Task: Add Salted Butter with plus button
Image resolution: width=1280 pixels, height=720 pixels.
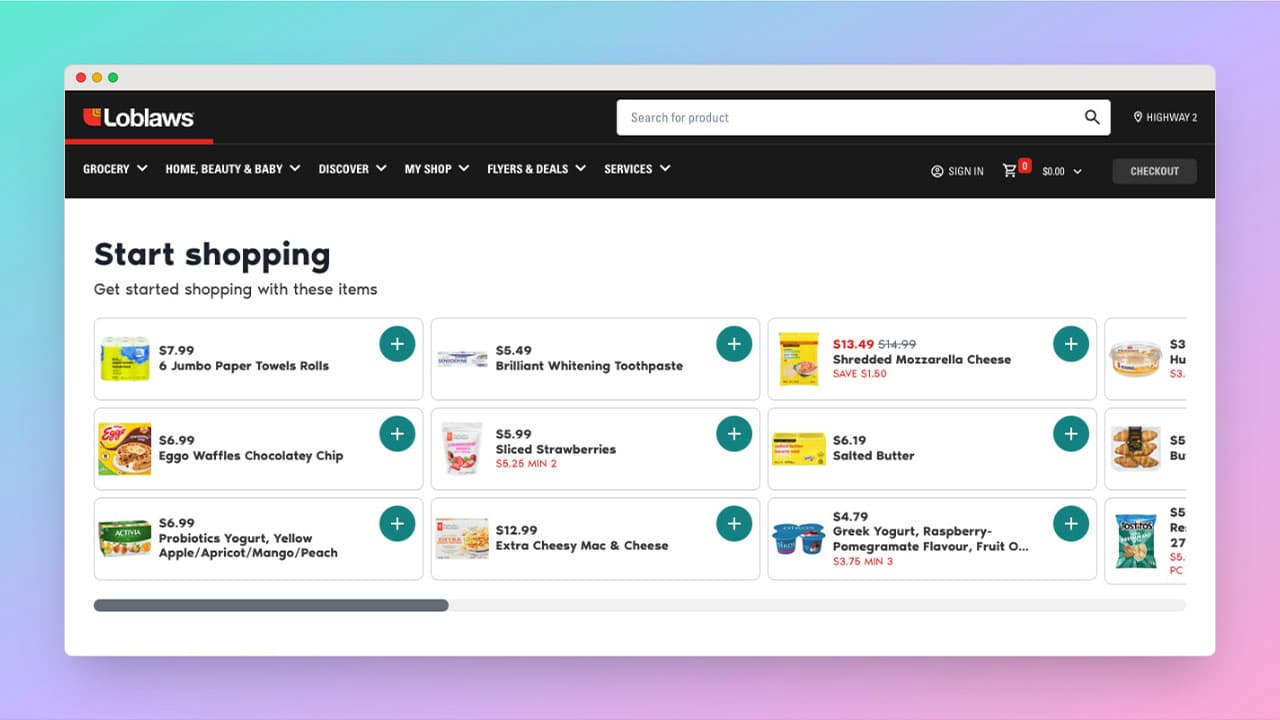Action: click(x=1071, y=434)
